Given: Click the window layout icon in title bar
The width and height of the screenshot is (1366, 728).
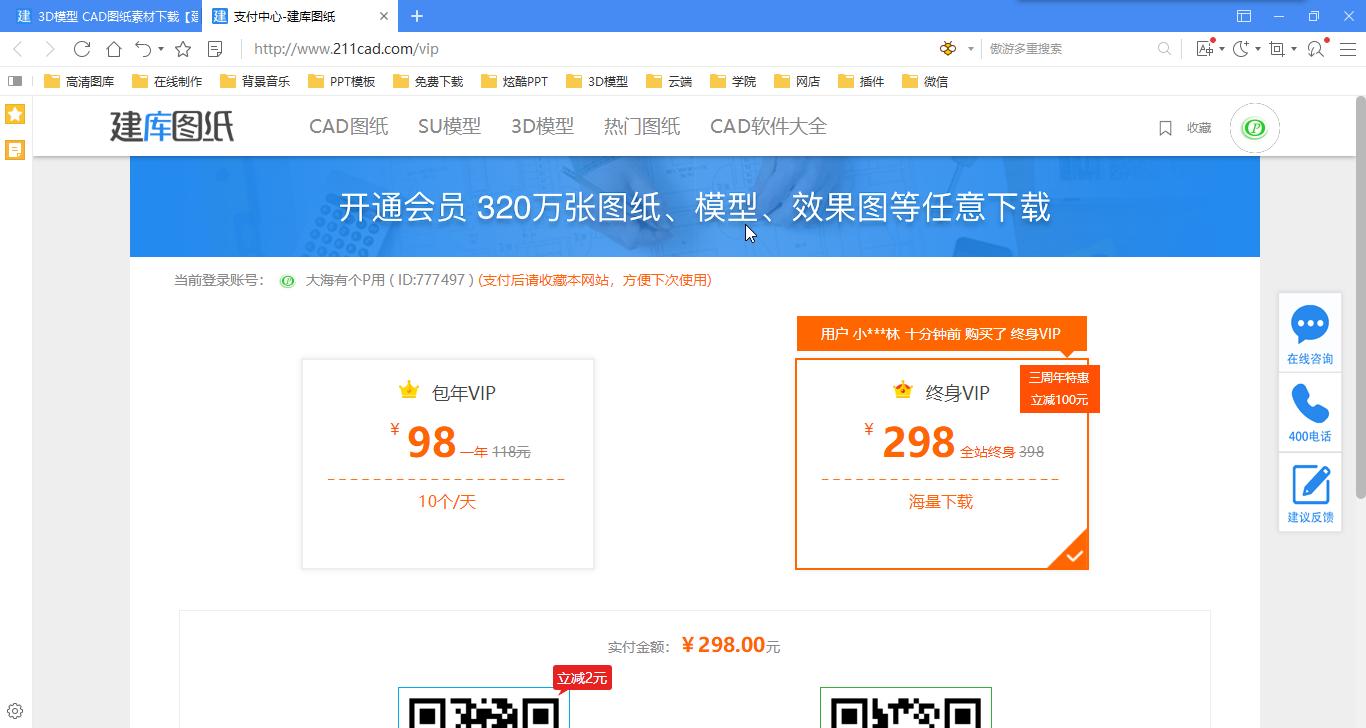Looking at the screenshot, I should pos(1244,16).
